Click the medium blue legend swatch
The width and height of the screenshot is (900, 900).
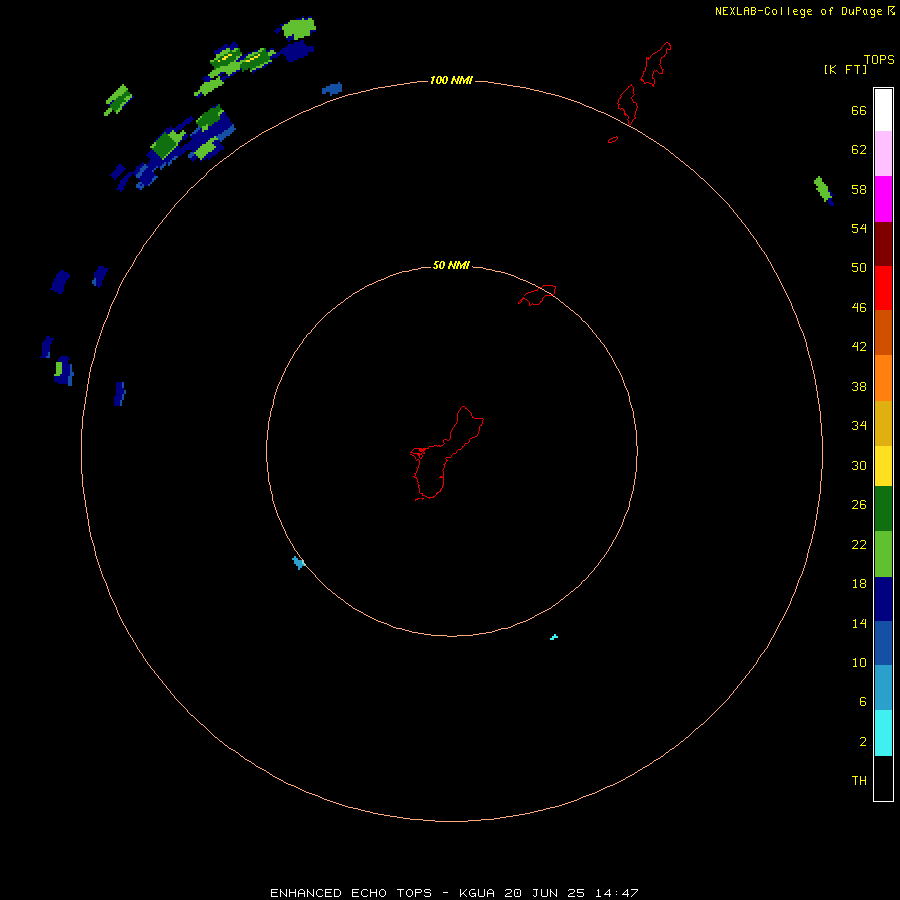[x=883, y=643]
